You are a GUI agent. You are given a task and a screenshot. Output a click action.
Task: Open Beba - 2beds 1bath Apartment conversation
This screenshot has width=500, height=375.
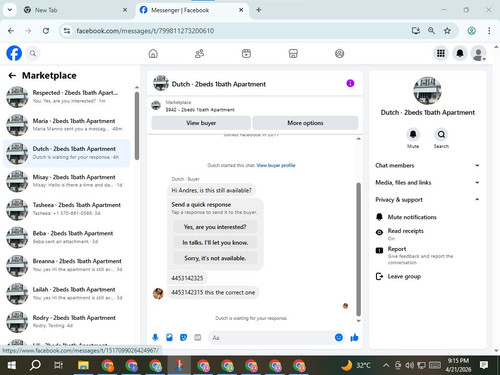pos(67,237)
